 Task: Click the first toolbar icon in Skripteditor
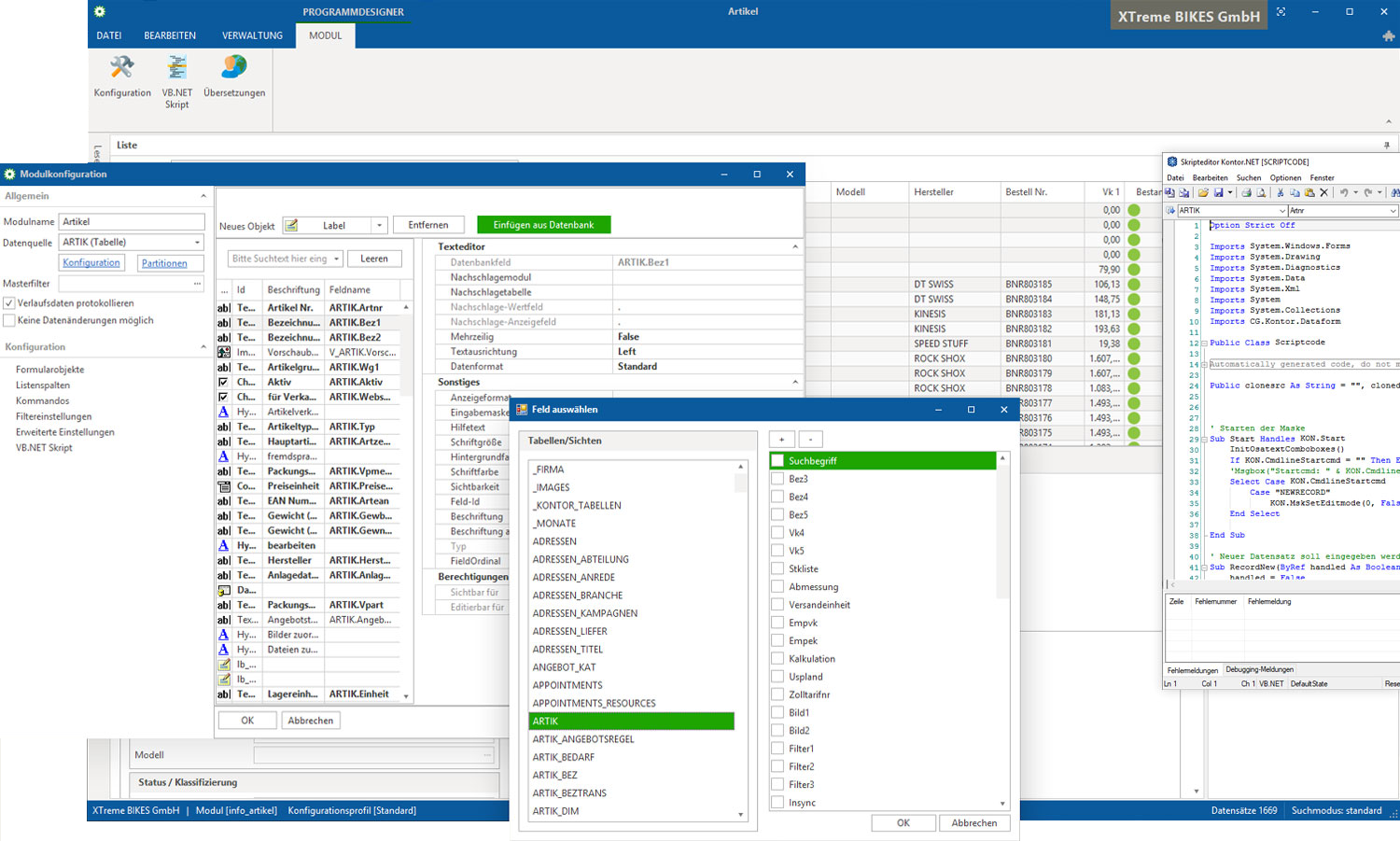click(x=1169, y=192)
